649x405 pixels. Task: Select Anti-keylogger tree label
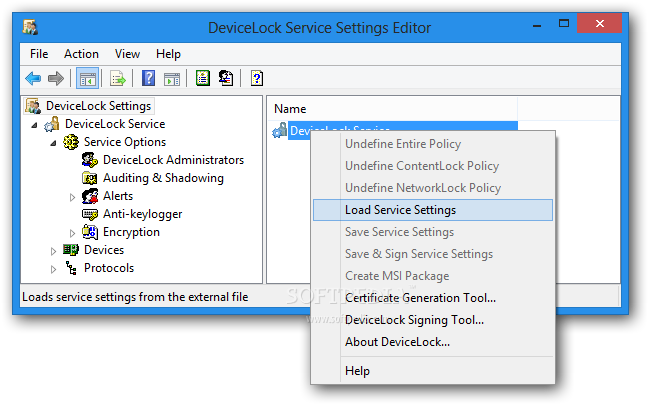[142, 215]
